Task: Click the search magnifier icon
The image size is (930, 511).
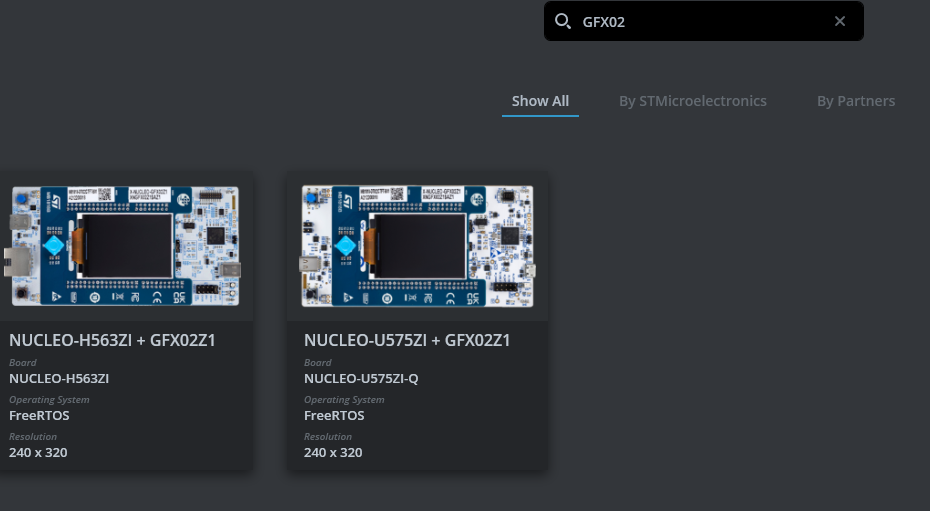Action: coord(562,21)
